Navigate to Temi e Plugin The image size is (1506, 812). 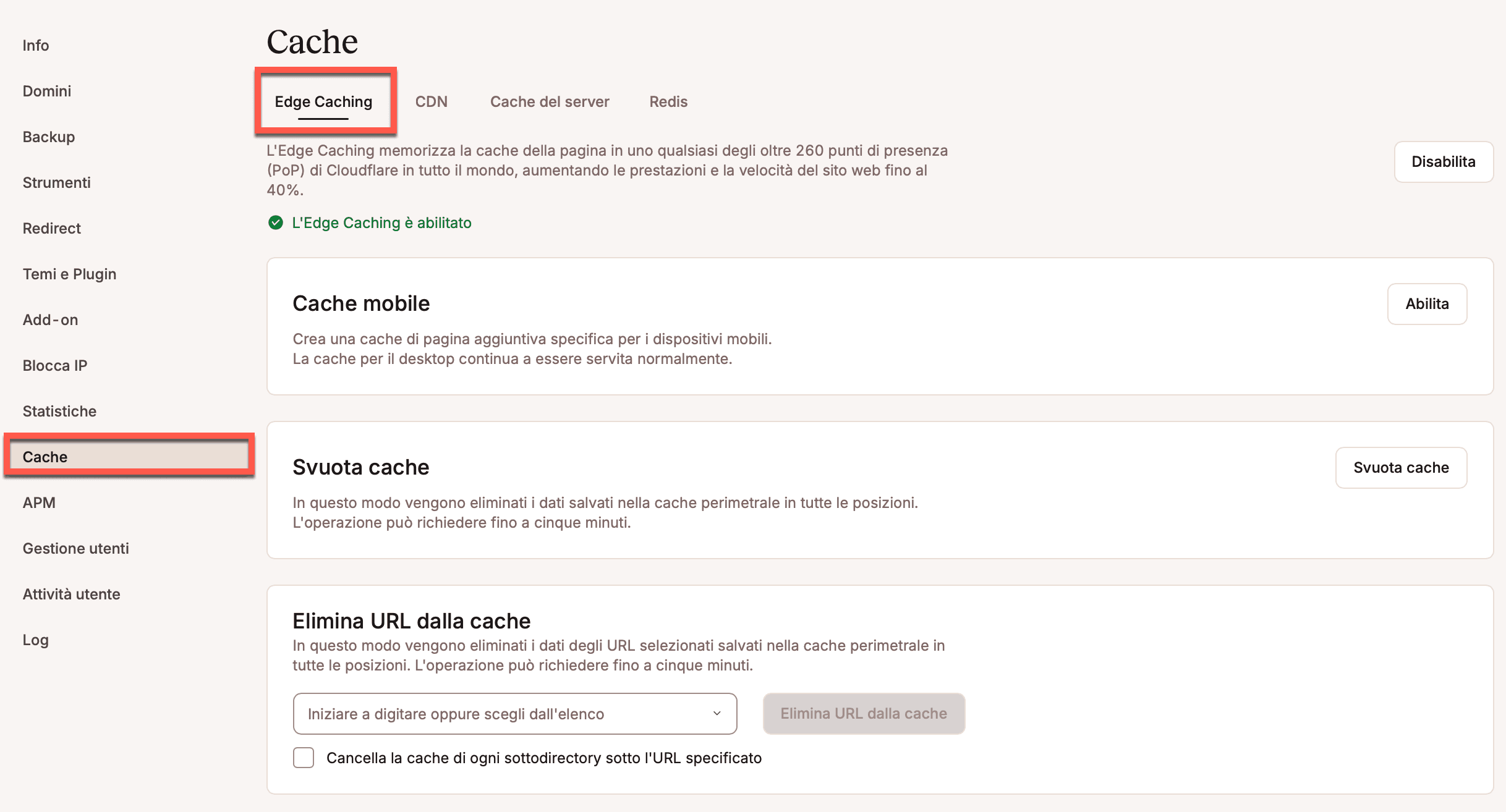69,274
